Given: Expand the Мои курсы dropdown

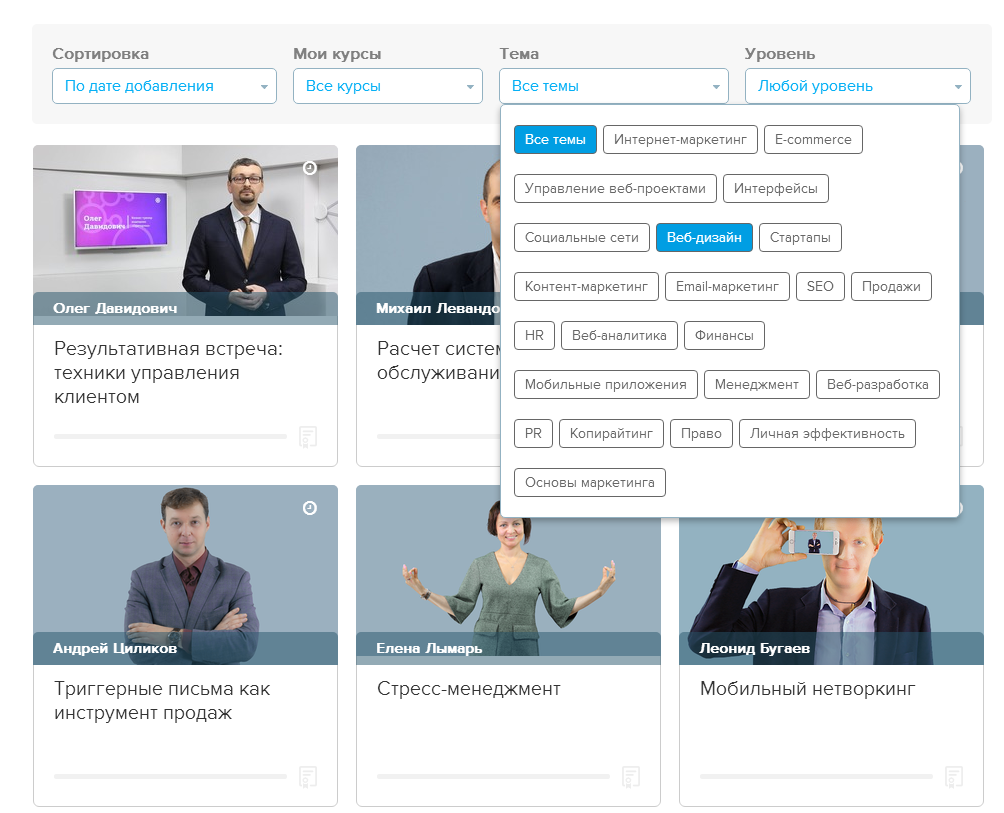Looking at the screenshot, I should (387, 86).
